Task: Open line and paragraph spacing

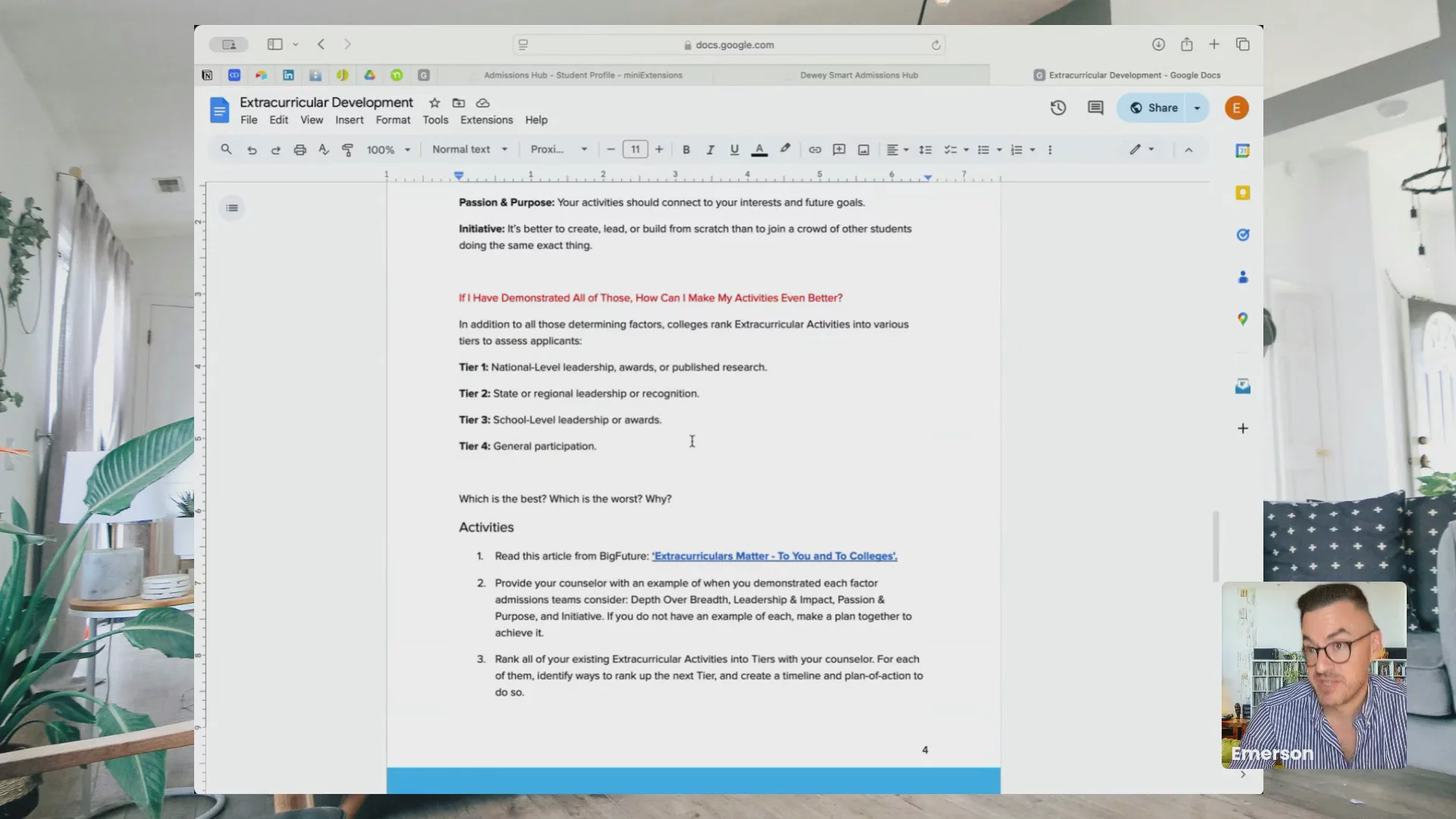Action: click(x=925, y=150)
